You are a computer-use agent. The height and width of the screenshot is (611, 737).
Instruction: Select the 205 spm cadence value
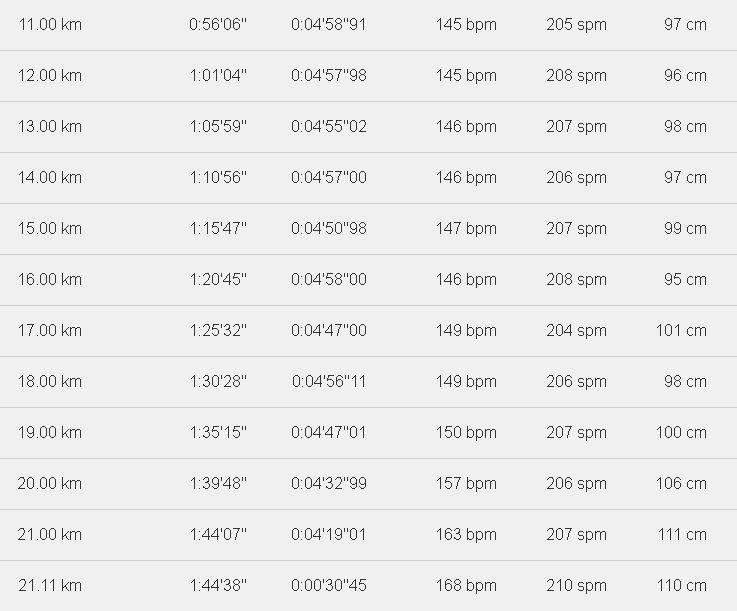[576, 24]
